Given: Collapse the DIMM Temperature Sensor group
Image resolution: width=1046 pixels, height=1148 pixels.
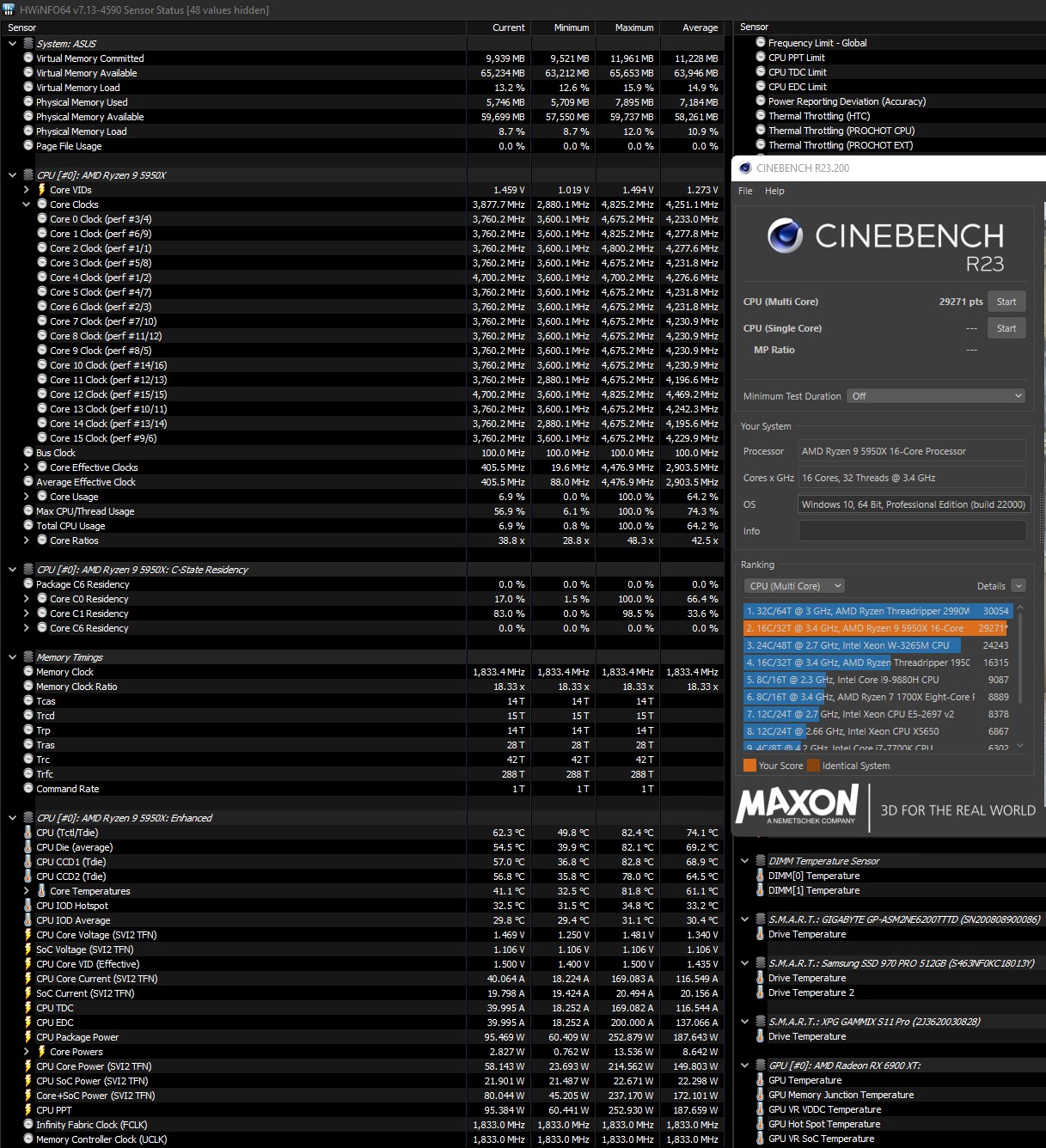Looking at the screenshot, I should (744, 861).
